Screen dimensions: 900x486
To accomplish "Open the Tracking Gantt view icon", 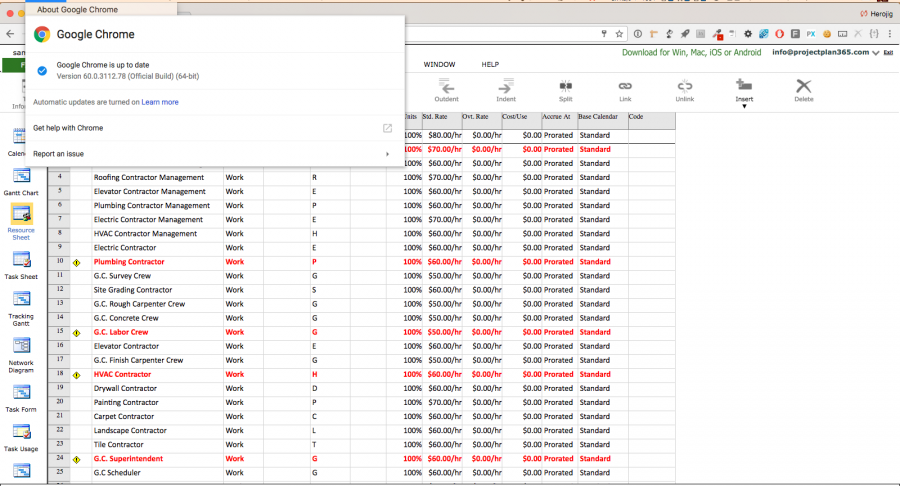I will coord(21,299).
